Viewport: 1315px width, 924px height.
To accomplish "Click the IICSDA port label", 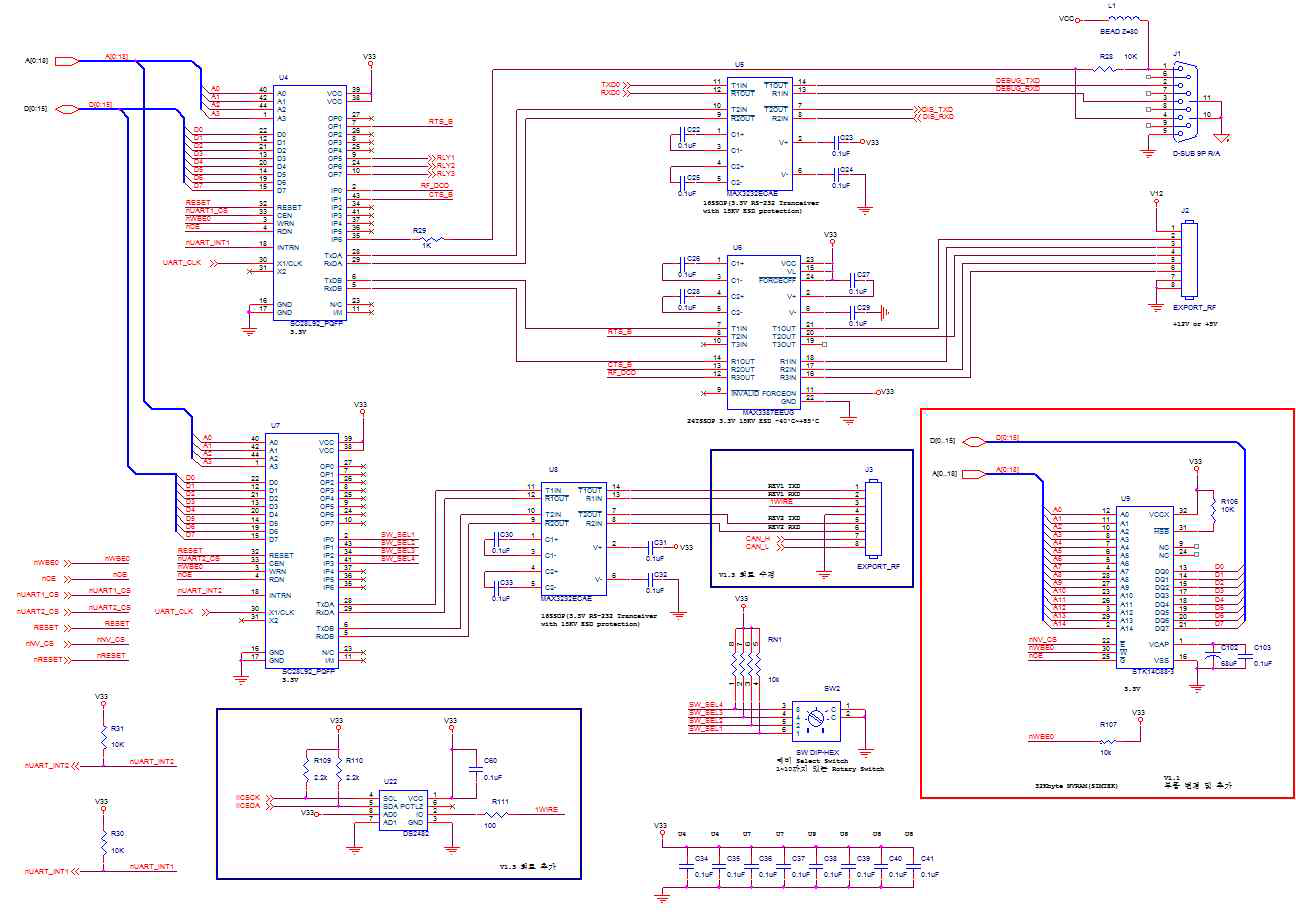I will (247, 806).
